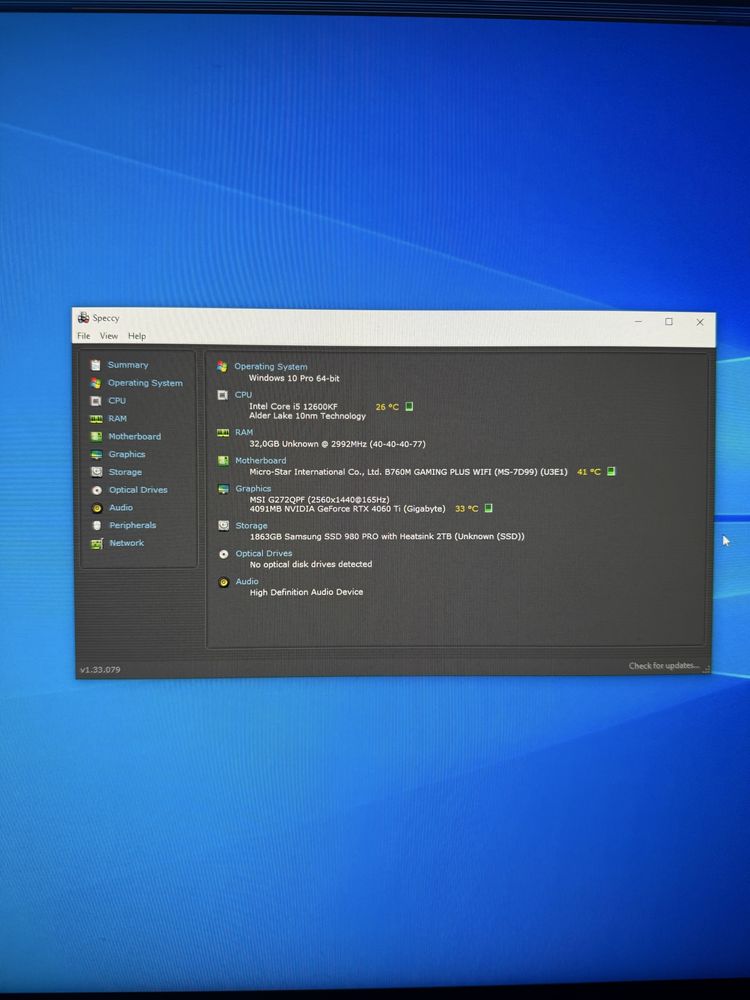750x1000 pixels.
Task: Click the Audio heading link in summary
Action: pyautogui.click(x=247, y=582)
